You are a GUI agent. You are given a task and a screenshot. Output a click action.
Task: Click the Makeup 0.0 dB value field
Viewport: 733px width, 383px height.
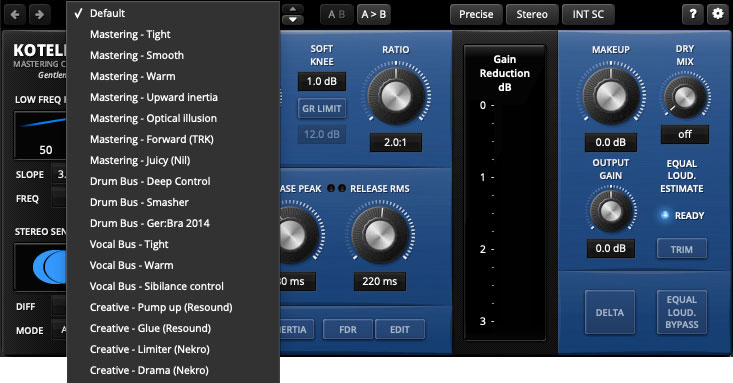611,143
